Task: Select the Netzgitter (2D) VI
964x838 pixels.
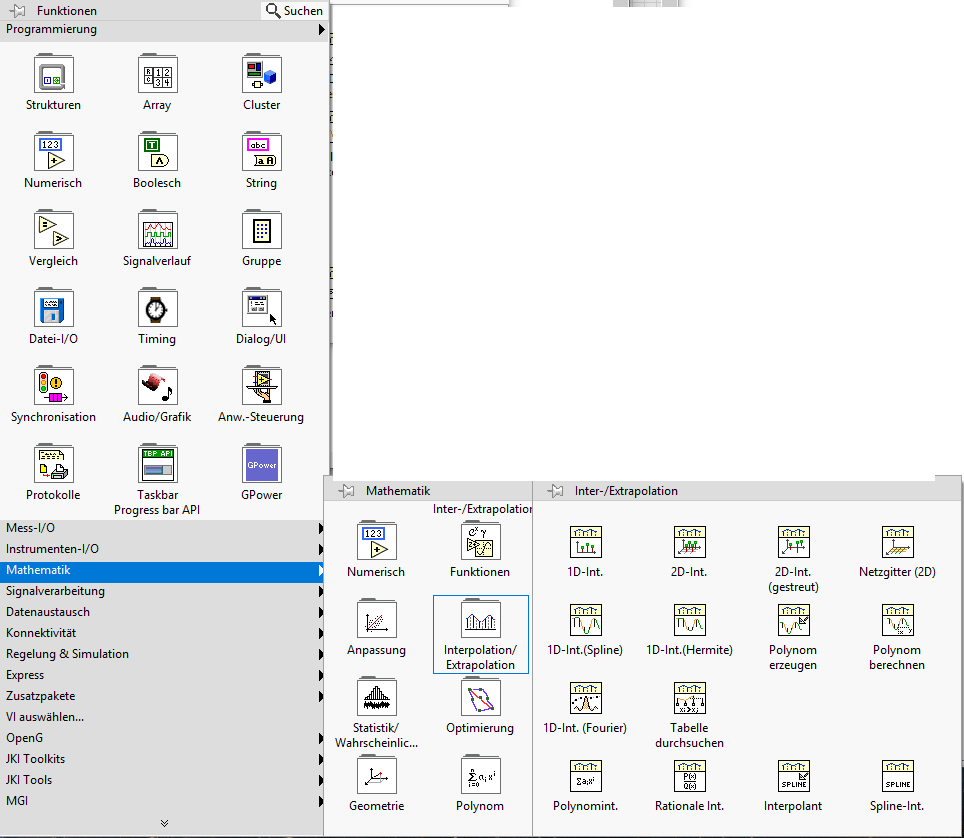Action: pos(898,542)
